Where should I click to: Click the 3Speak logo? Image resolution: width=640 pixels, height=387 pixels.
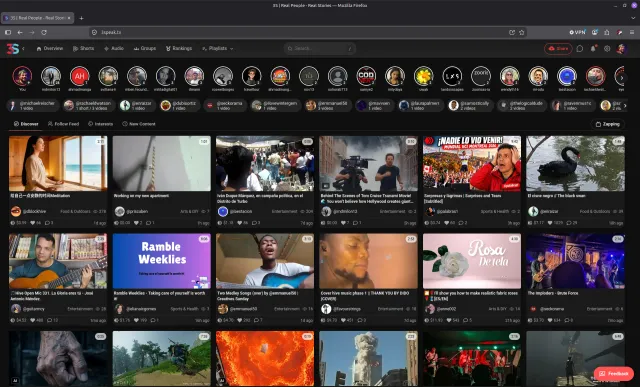pyautogui.click(x=13, y=49)
